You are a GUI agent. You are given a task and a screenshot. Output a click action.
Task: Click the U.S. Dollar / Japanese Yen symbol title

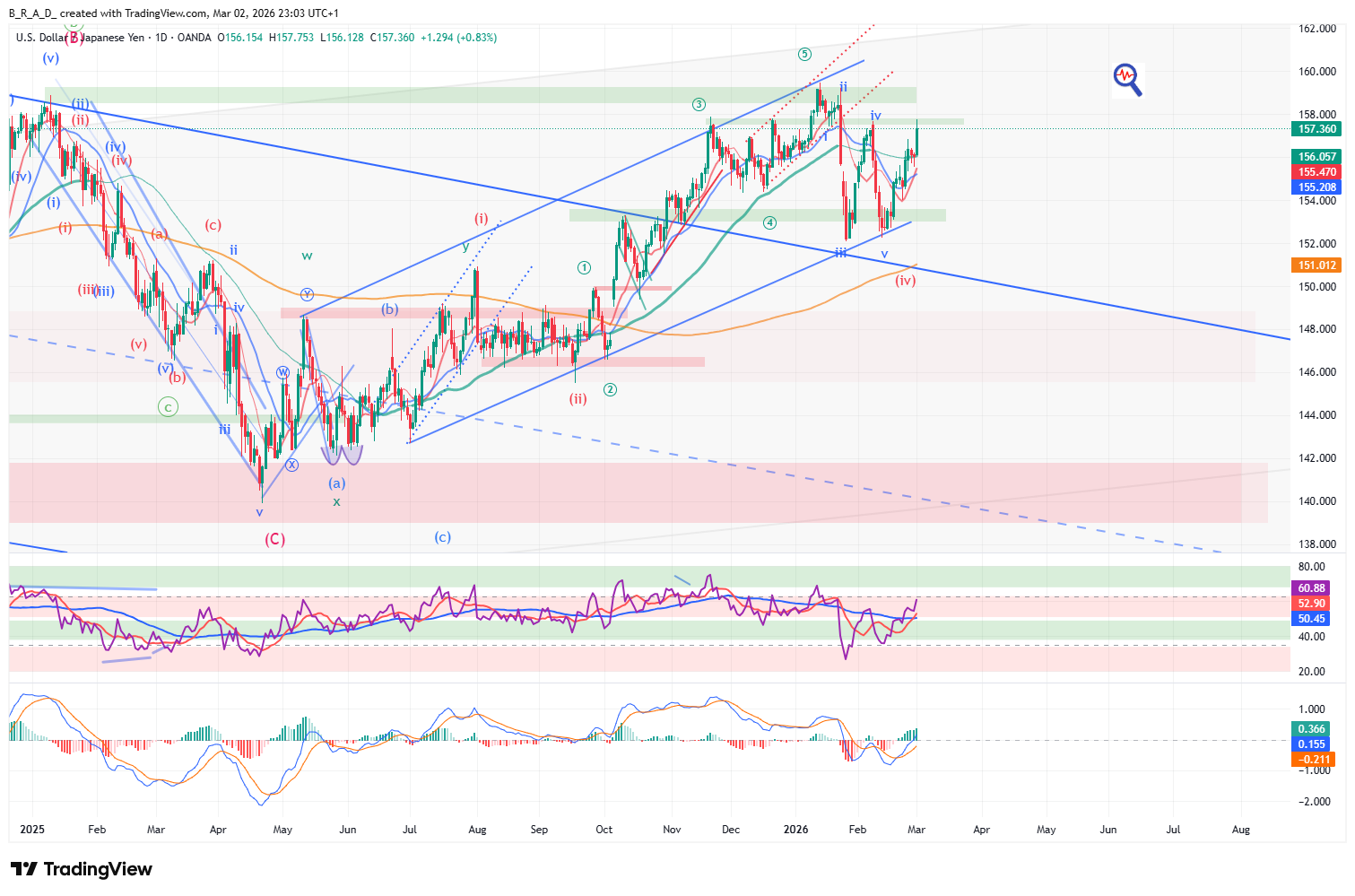tap(81, 38)
